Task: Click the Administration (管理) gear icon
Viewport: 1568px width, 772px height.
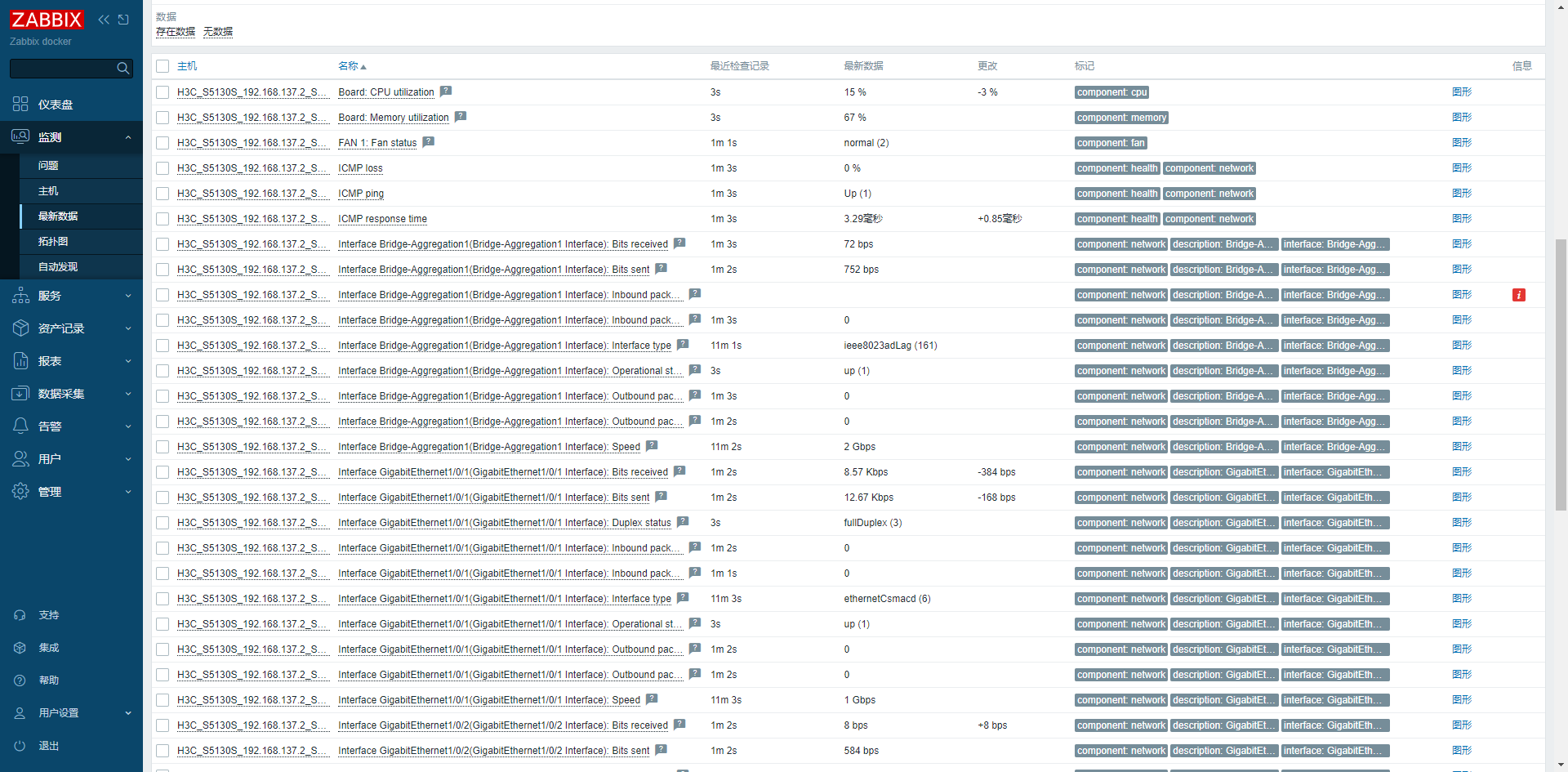Action: pyautogui.click(x=20, y=492)
